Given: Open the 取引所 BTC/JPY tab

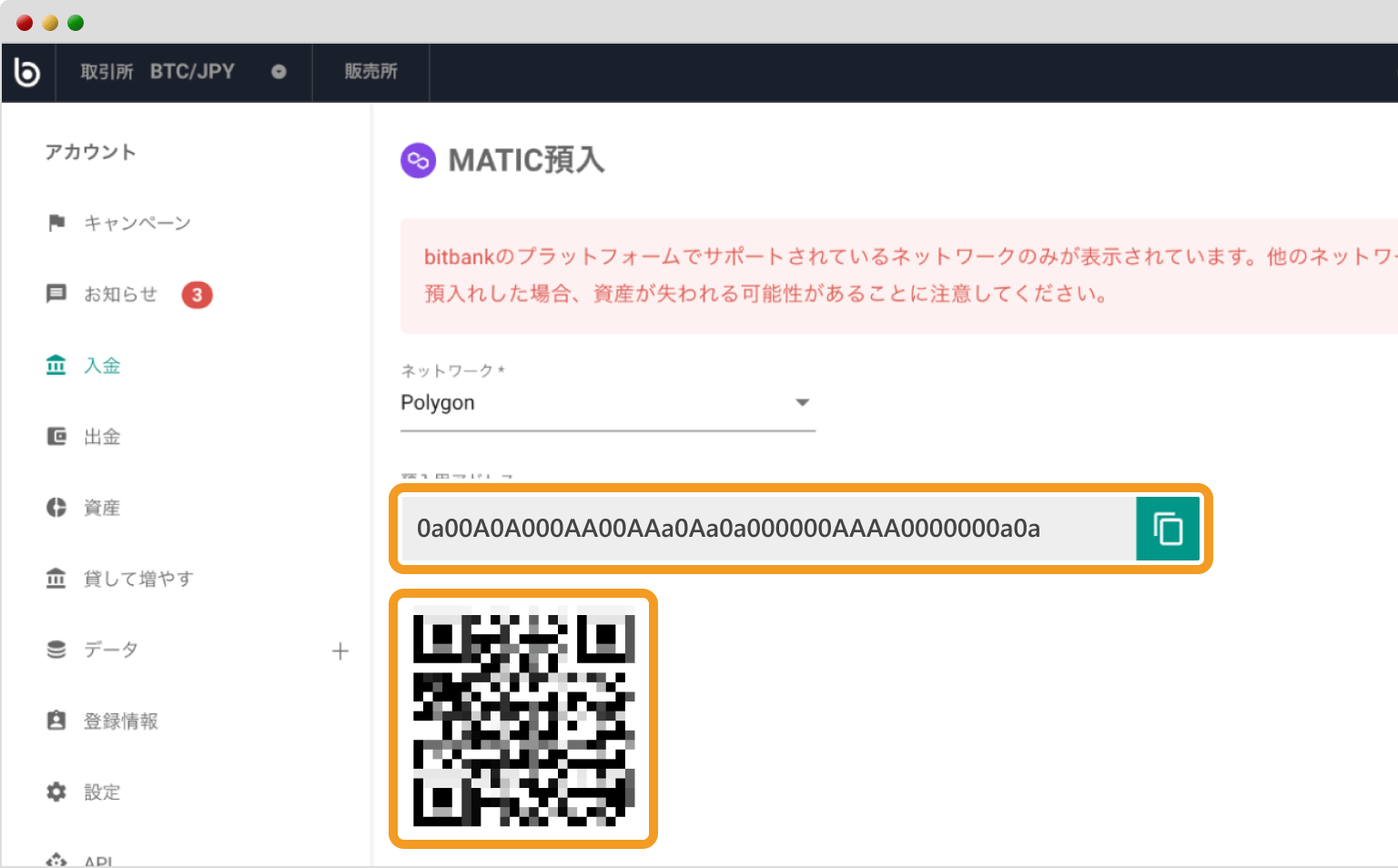Looking at the screenshot, I should point(183,72).
